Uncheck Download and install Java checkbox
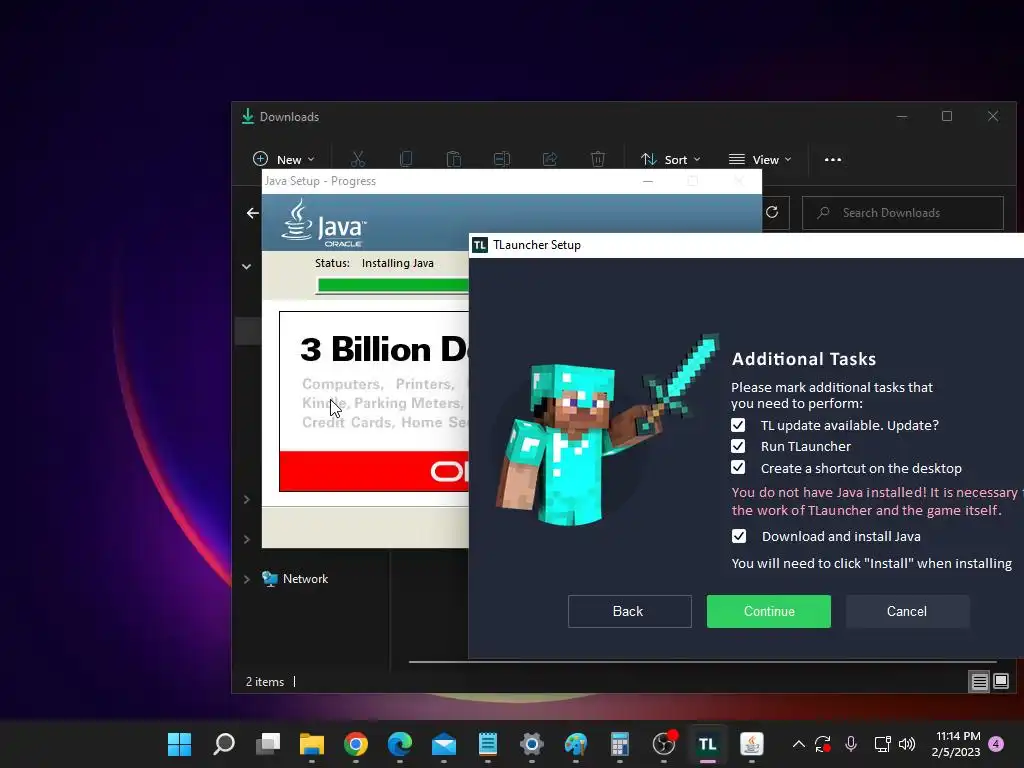Viewport: 1024px width, 768px height. (x=739, y=536)
